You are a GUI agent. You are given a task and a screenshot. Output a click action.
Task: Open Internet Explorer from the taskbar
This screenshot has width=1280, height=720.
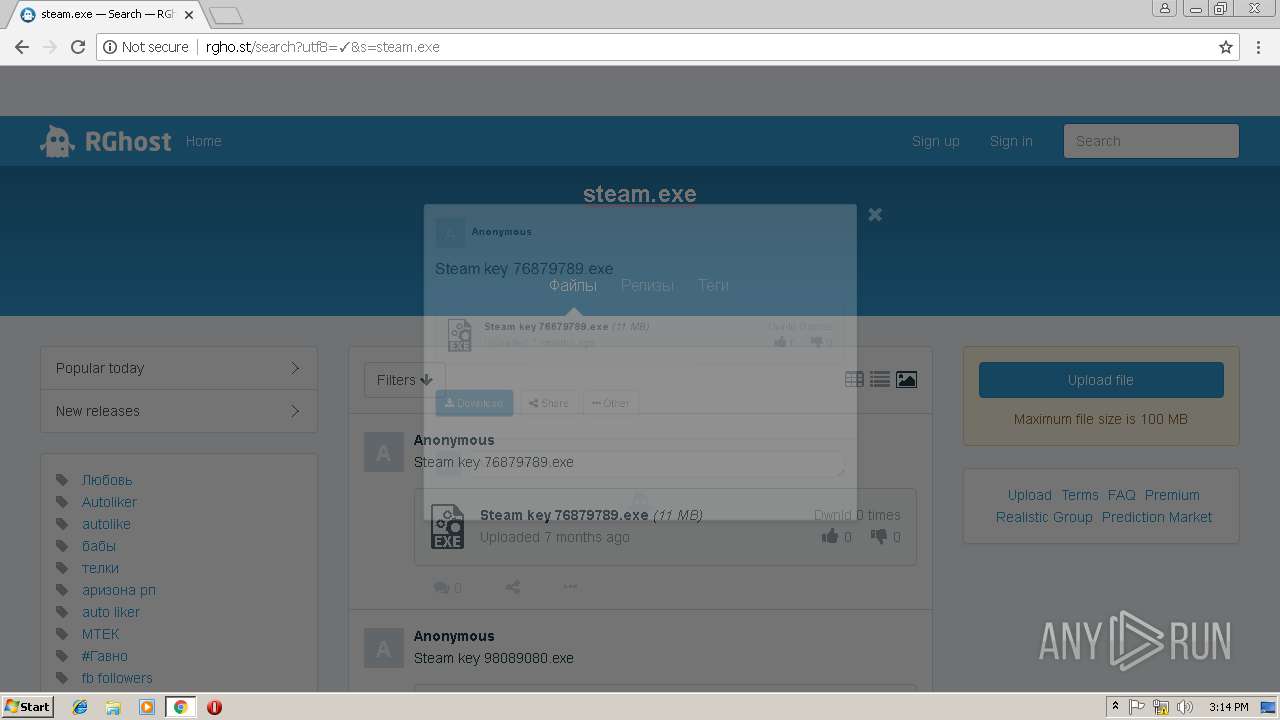pos(80,707)
